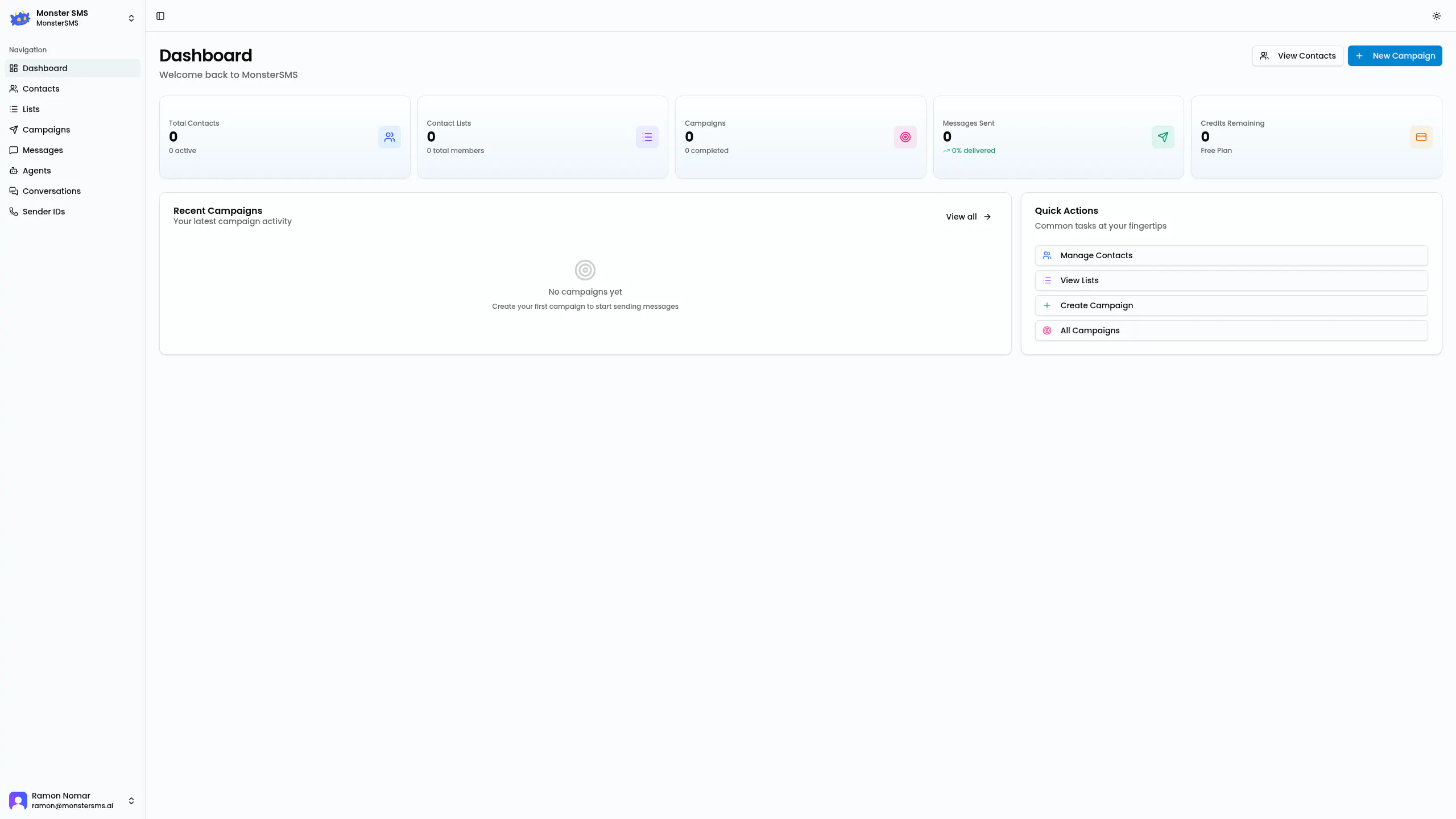Click the Credits Remaining card label
Viewport: 1456px width, 819px height.
(1232, 123)
